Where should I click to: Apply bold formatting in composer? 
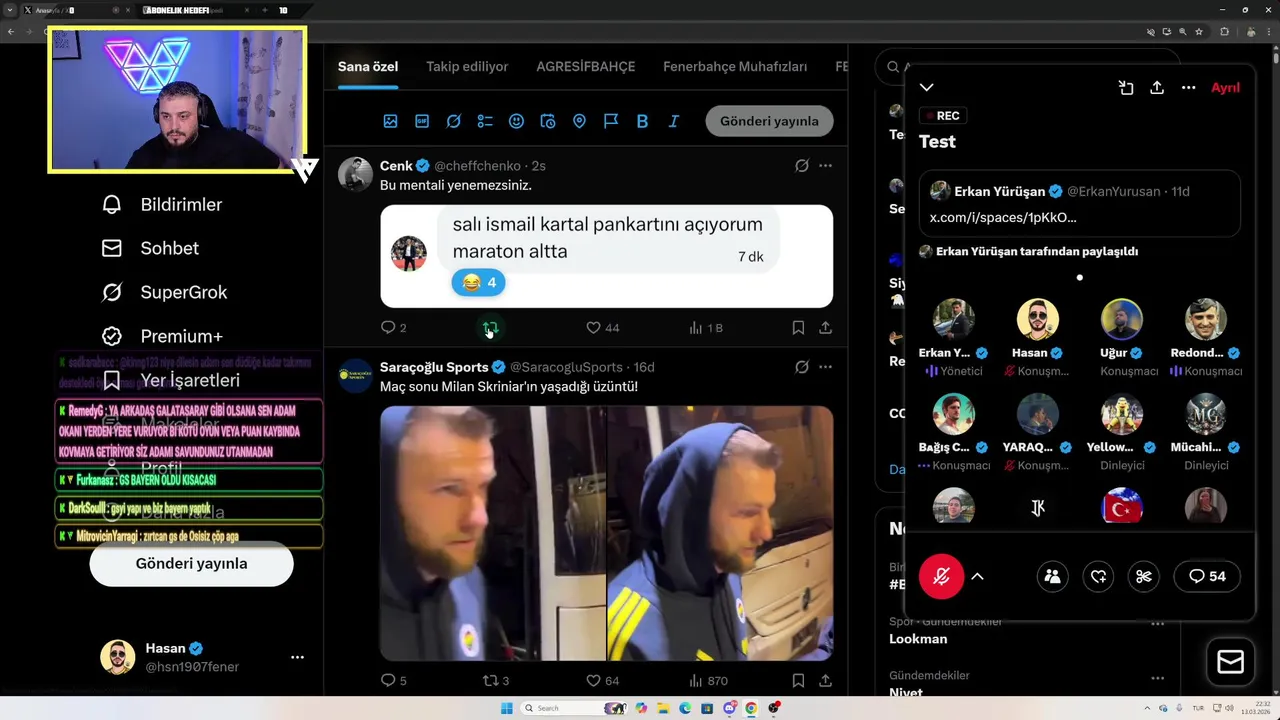click(642, 121)
